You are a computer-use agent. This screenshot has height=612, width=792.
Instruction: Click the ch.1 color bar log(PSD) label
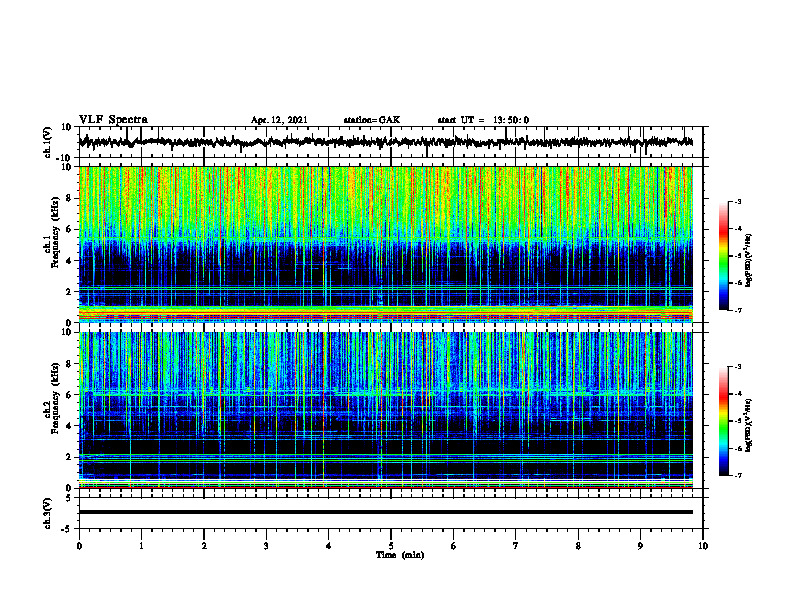point(750,261)
